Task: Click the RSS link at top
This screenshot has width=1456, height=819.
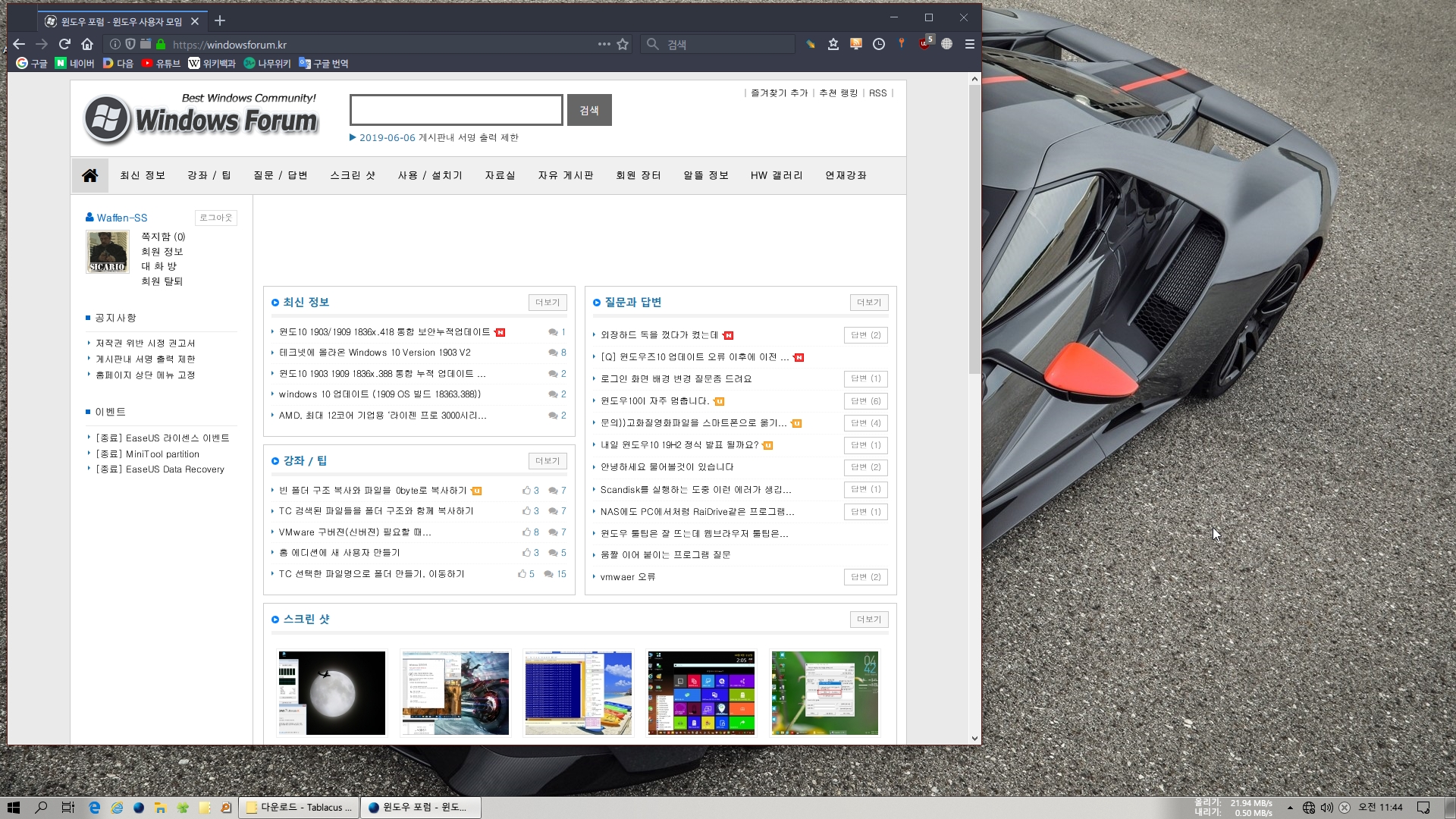Action: pos(877,93)
